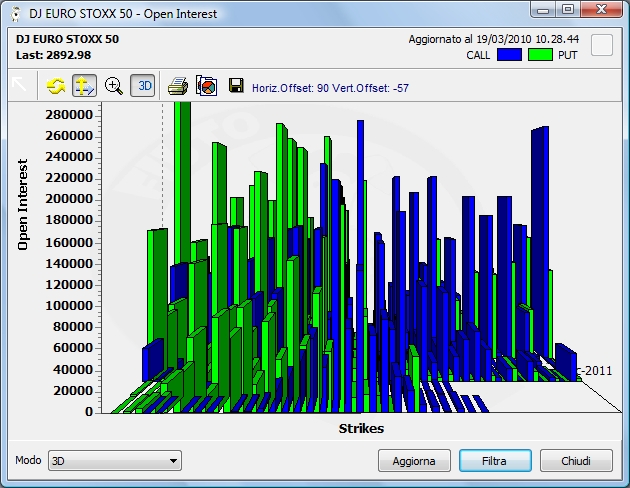
Task: Save chart with the floppy disk icon
Action: 236,86
